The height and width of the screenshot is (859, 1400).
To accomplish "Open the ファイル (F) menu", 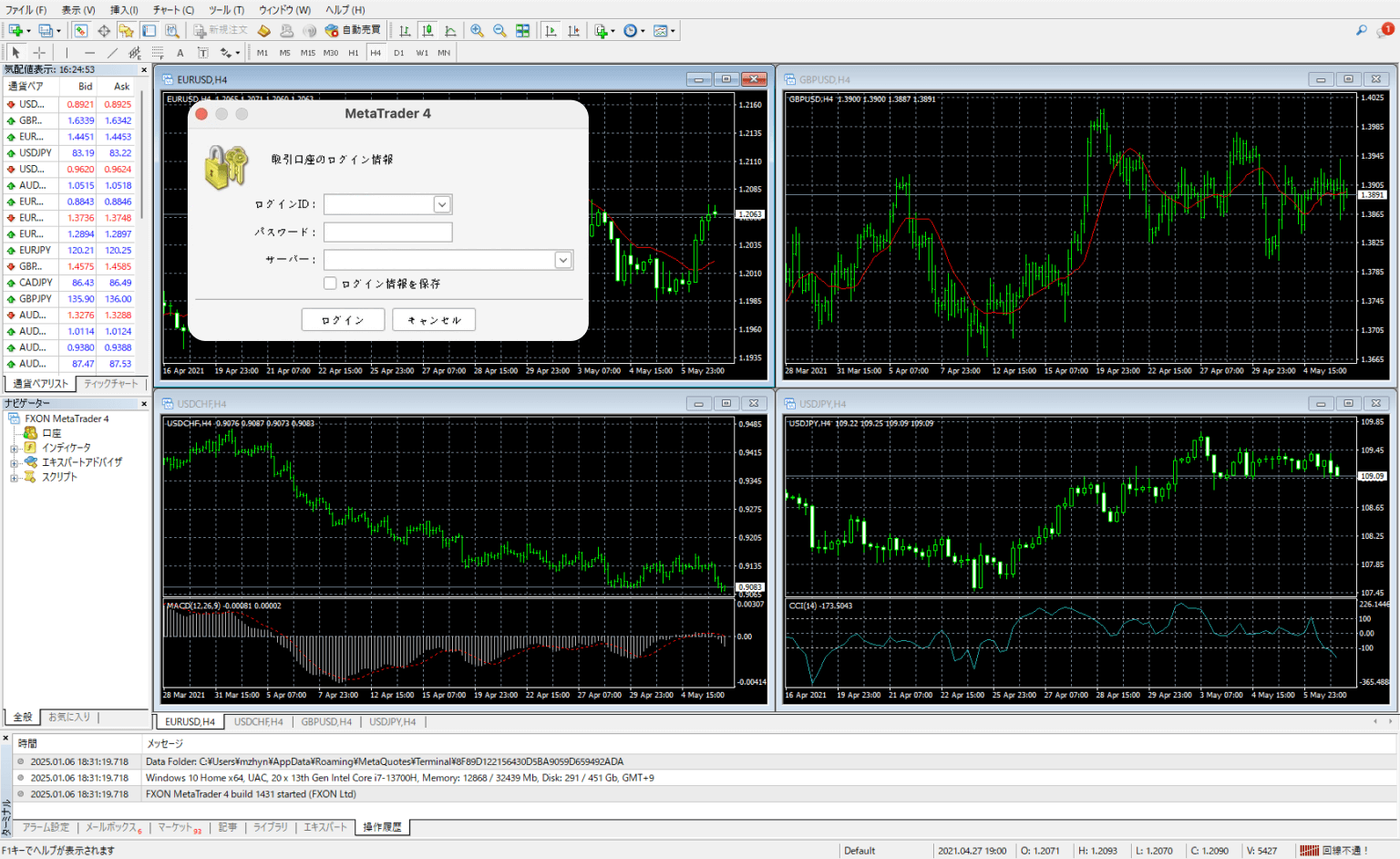I will click(26, 10).
